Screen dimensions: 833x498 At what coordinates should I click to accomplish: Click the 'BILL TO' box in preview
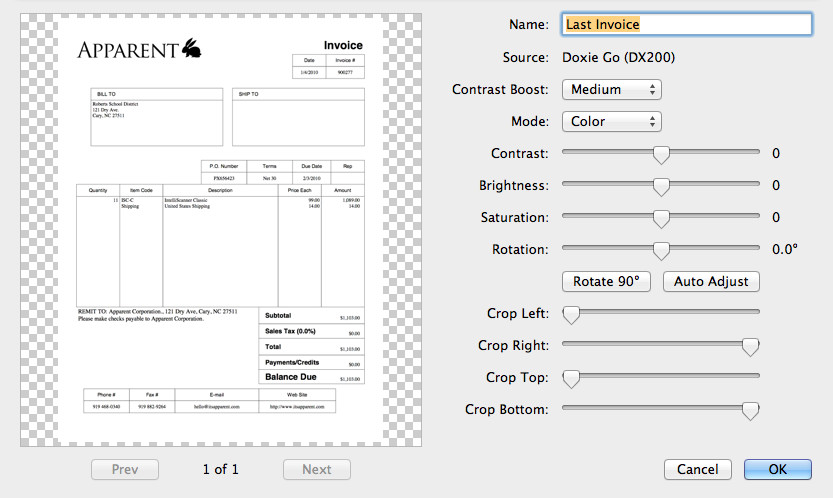(x=157, y=117)
